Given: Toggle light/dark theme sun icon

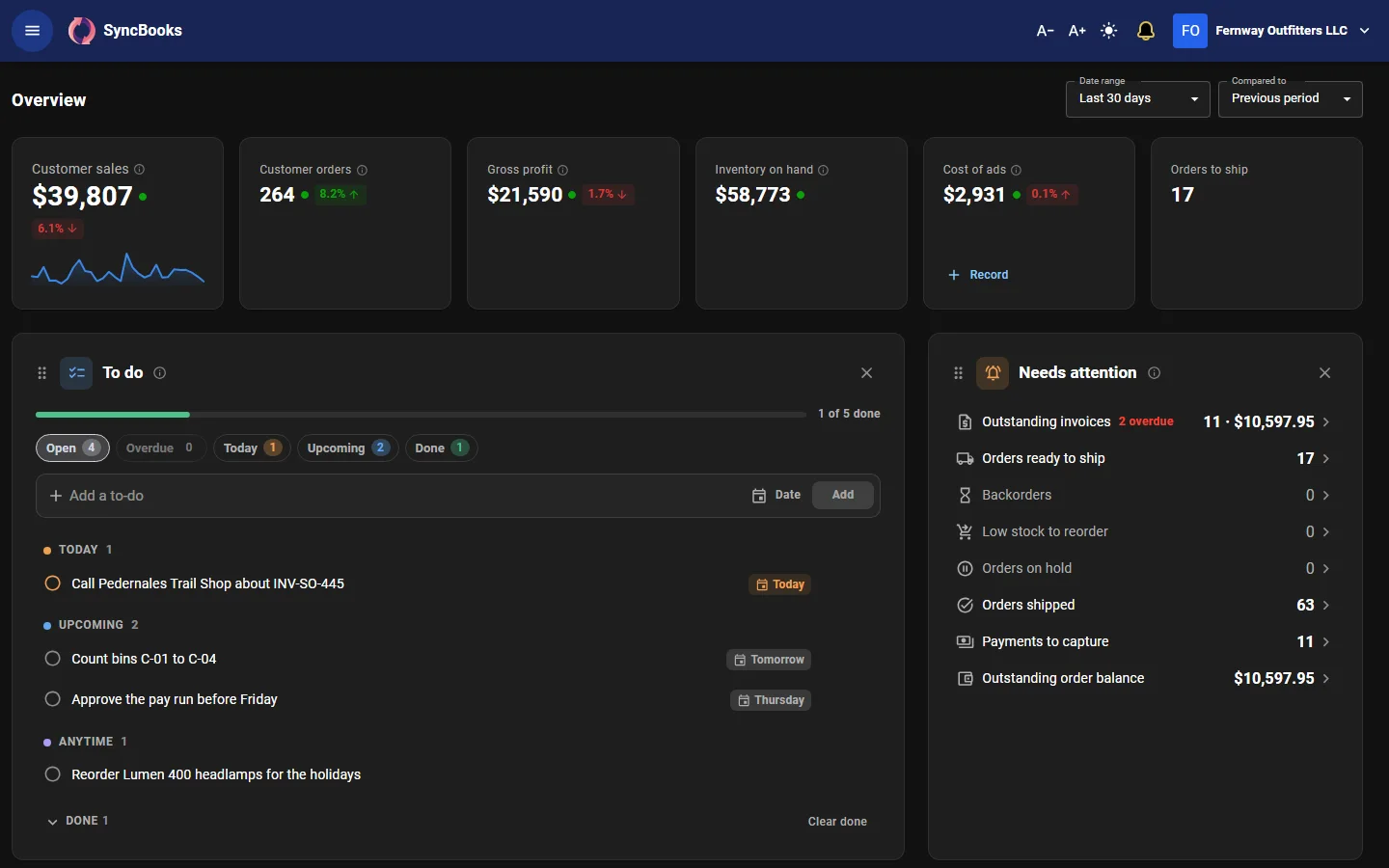Looking at the screenshot, I should 1109,31.
